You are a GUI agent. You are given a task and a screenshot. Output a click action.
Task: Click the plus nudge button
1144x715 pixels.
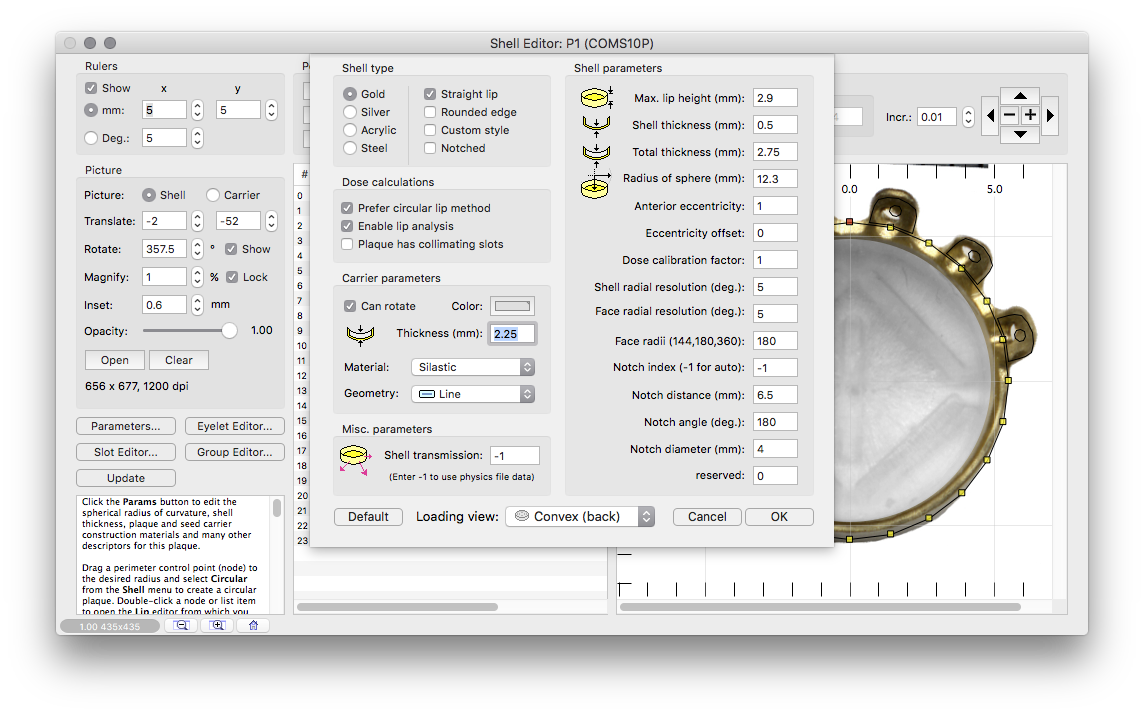point(1030,115)
